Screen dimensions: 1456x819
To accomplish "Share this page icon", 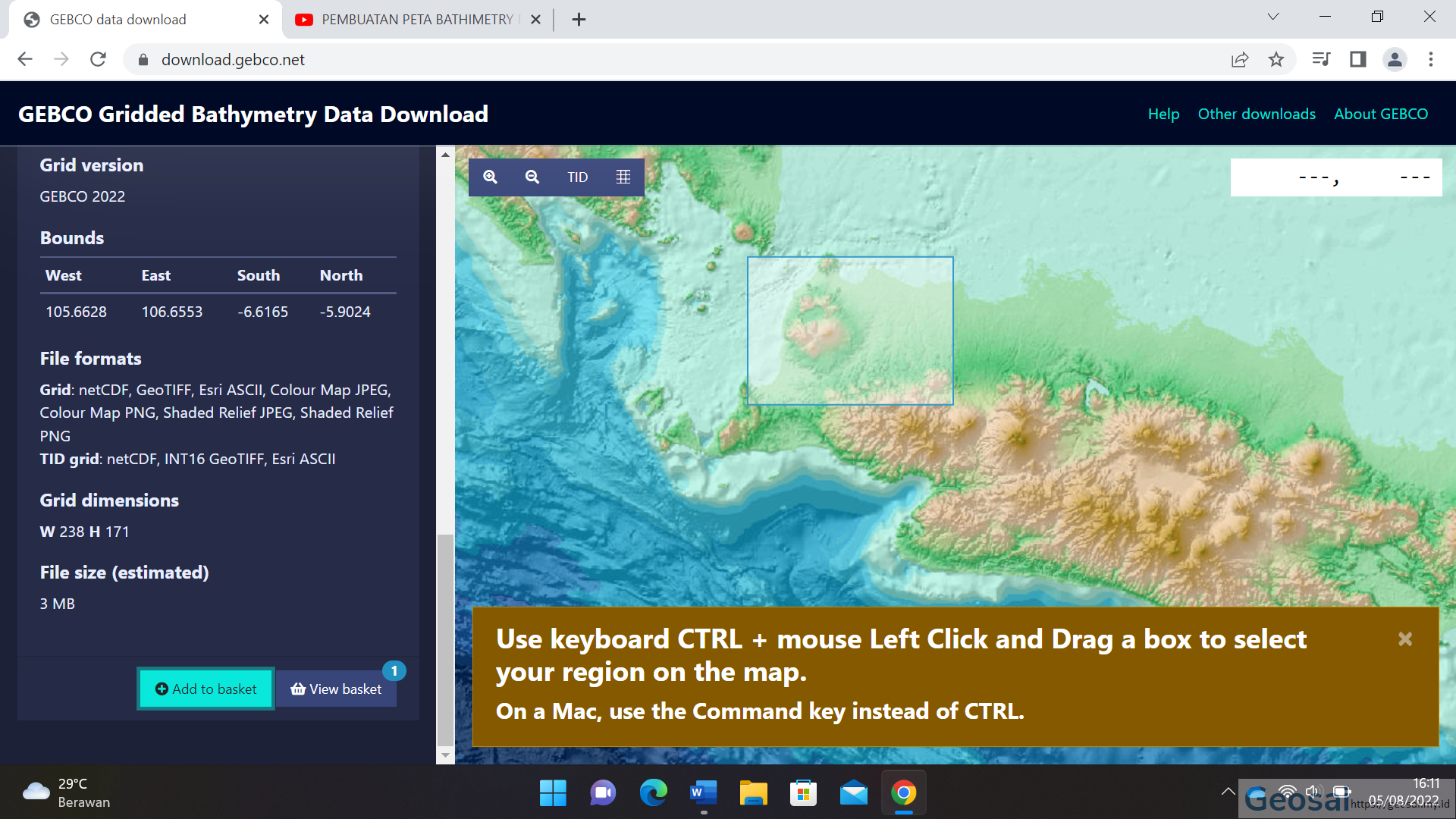I will (x=1240, y=59).
